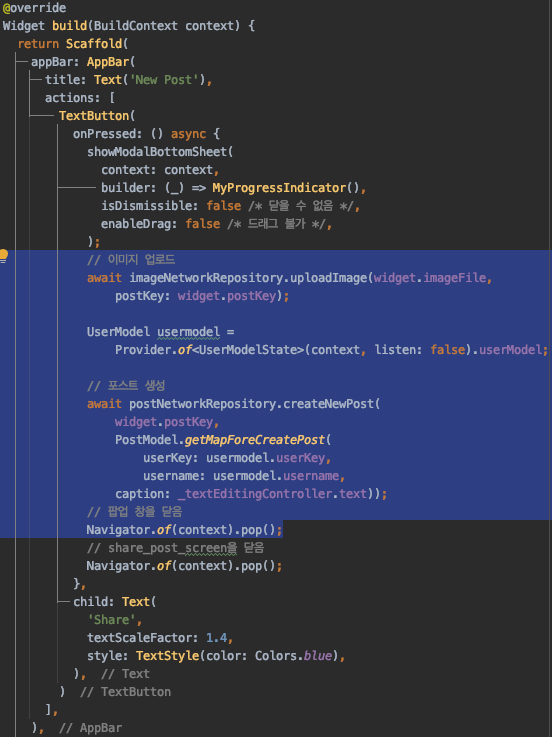Screen dimensions: 552x737
Task: Click the 'Share' string literal
Action: [111, 620]
